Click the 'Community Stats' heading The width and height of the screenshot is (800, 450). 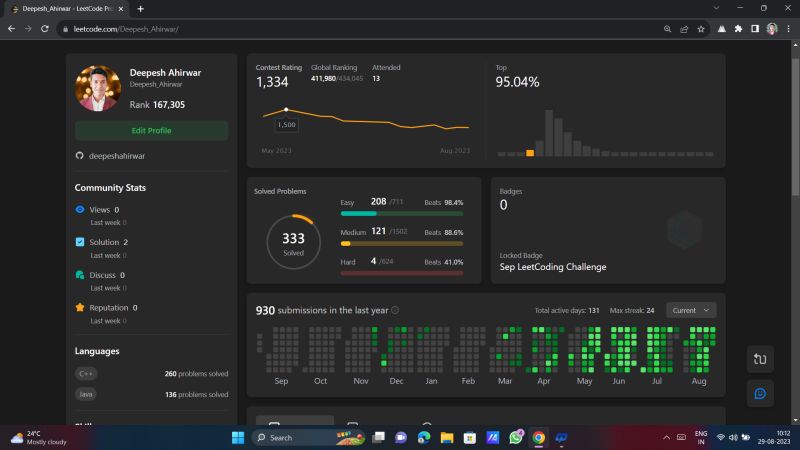click(x=110, y=188)
